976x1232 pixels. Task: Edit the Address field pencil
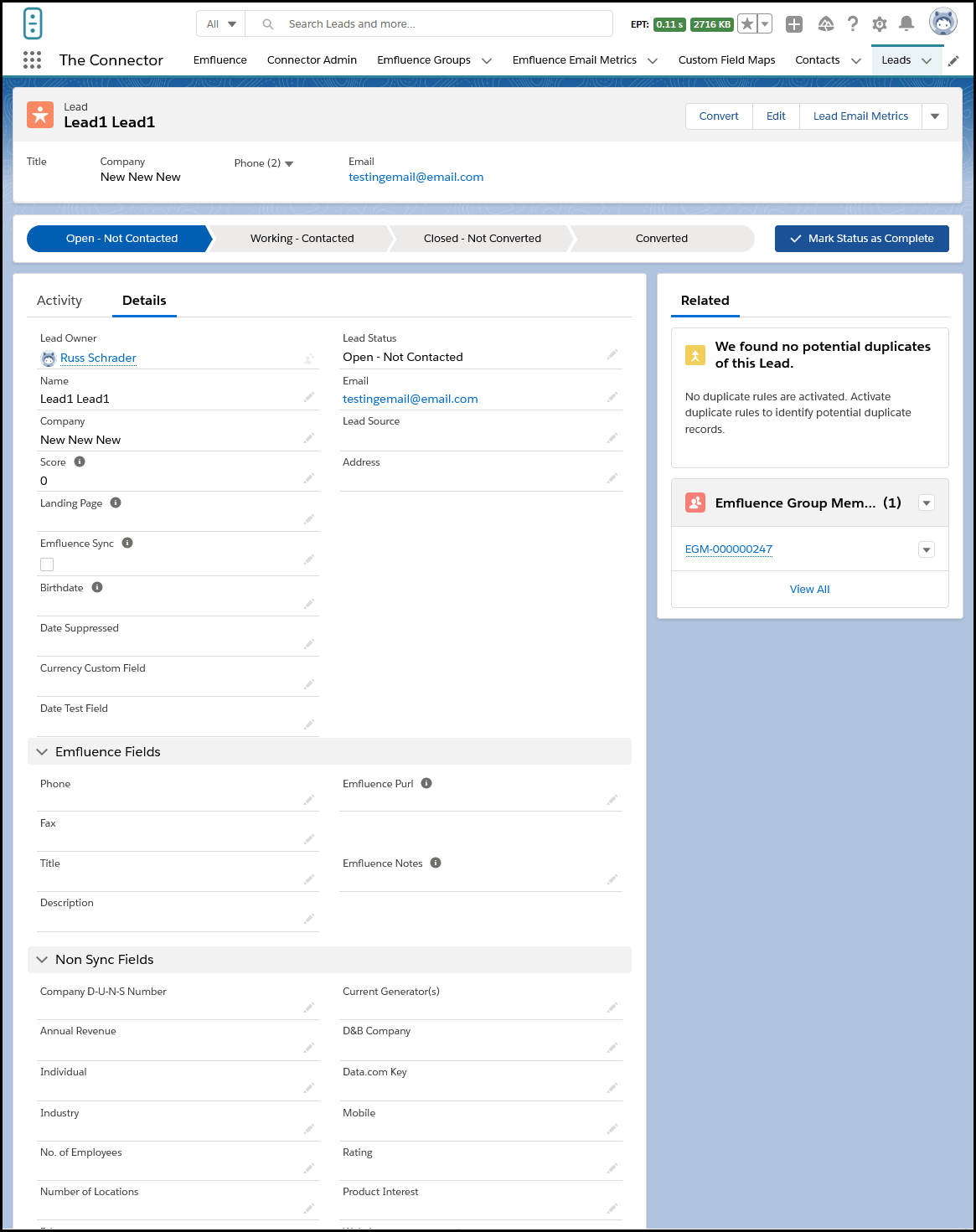point(612,478)
